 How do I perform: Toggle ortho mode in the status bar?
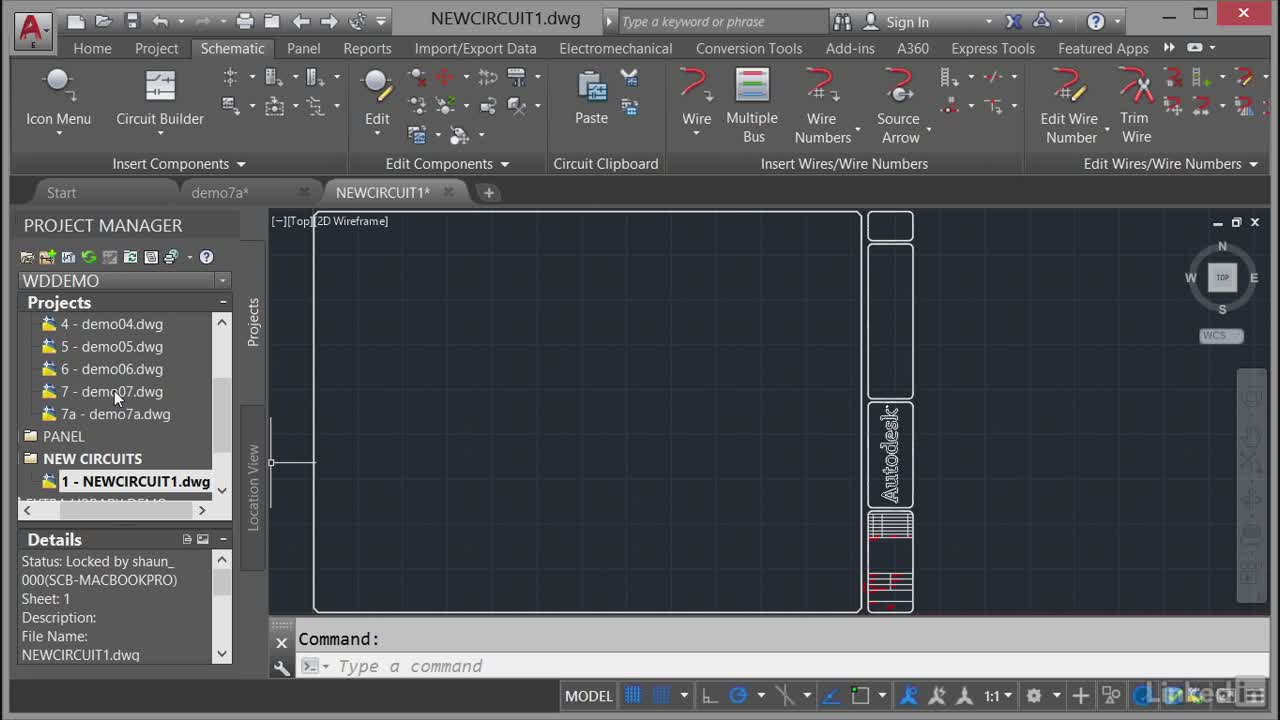[710, 696]
